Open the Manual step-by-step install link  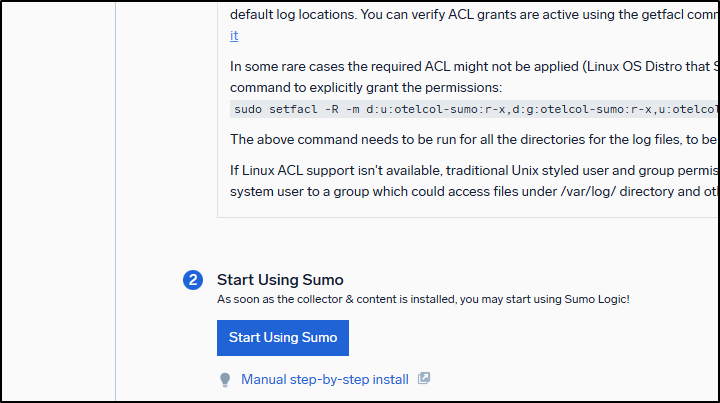[324, 380]
